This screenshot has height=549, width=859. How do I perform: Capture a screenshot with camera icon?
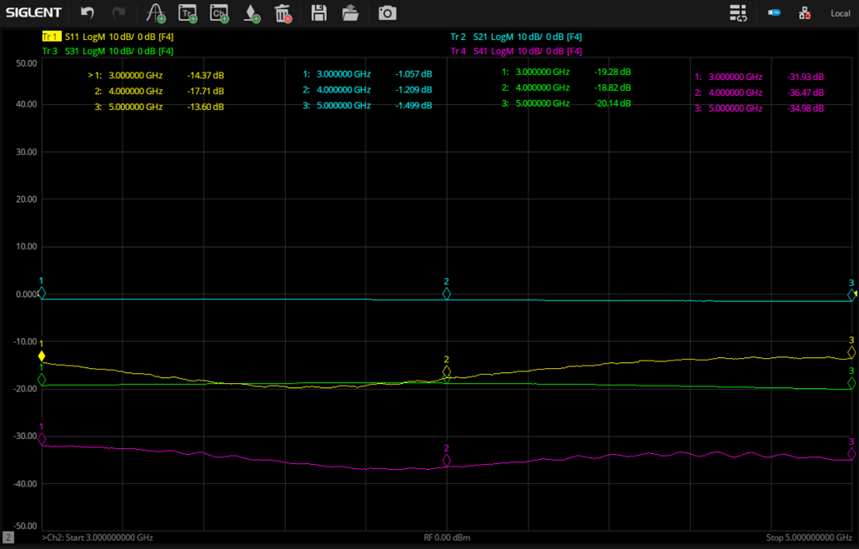pyautogui.click(x=387, y=13)
